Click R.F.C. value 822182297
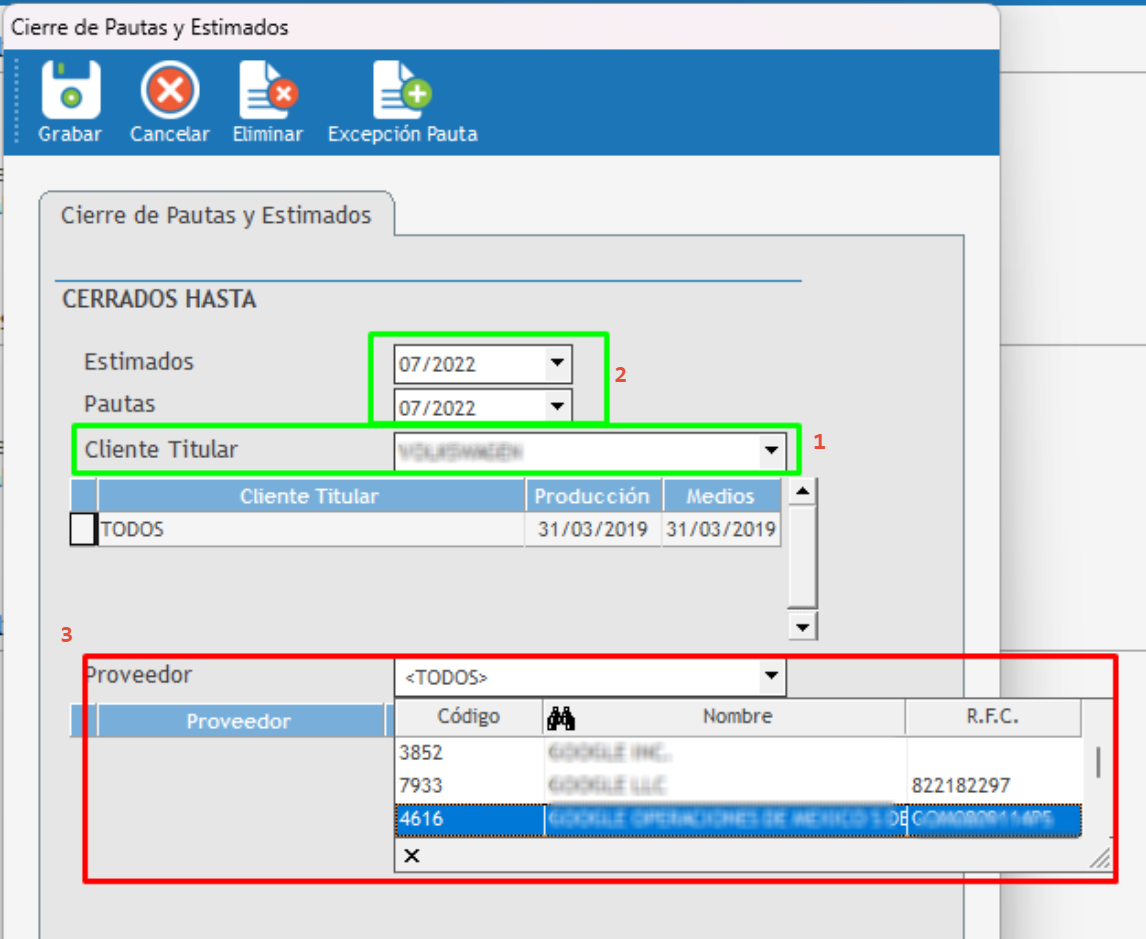 [960, 786]
